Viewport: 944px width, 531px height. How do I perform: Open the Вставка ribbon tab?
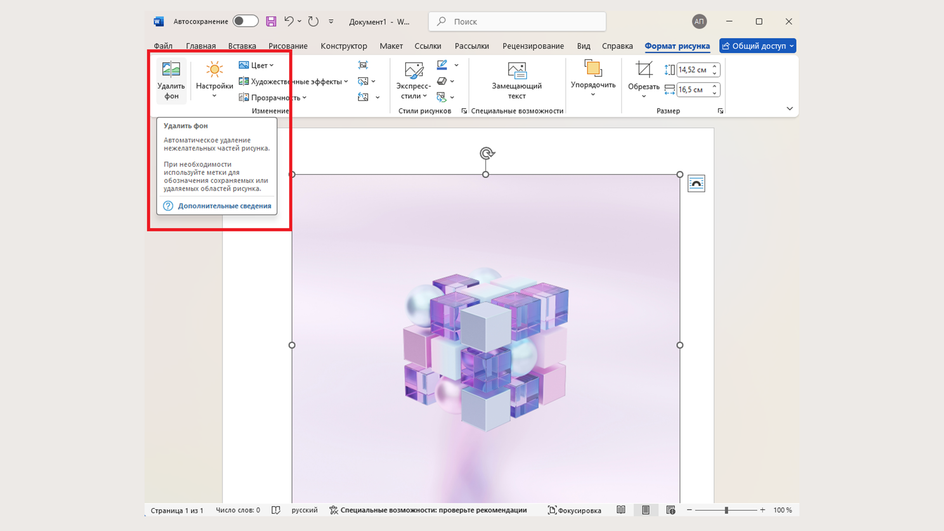point(242,46)
